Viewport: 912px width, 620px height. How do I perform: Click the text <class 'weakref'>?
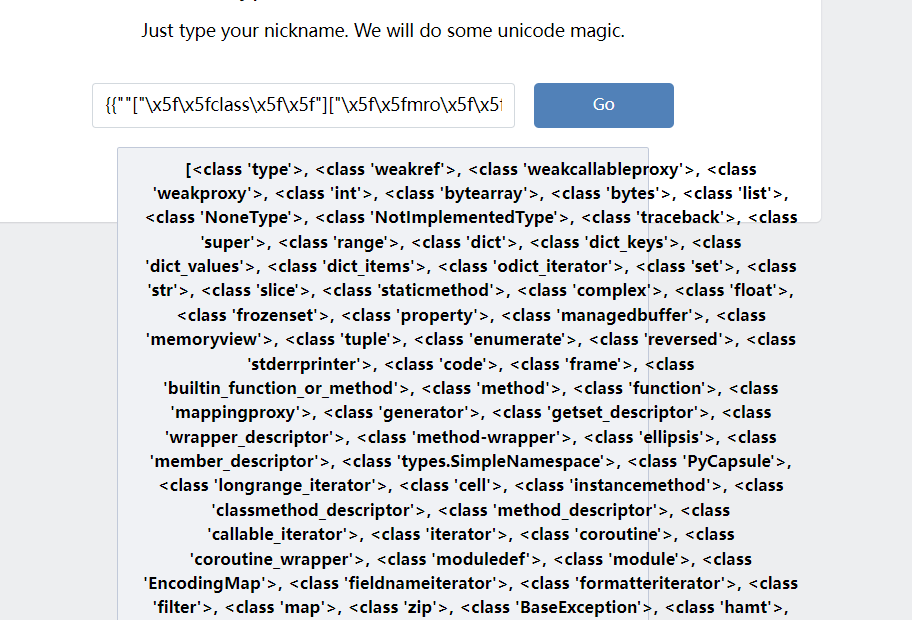pyautogui.click(x=386, y=169)
